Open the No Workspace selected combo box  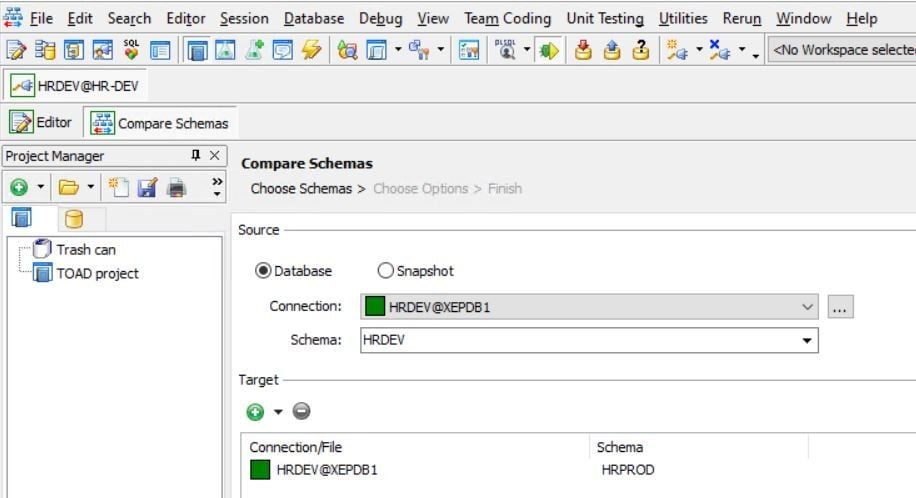pyautogui.click(x=842, y=50)
